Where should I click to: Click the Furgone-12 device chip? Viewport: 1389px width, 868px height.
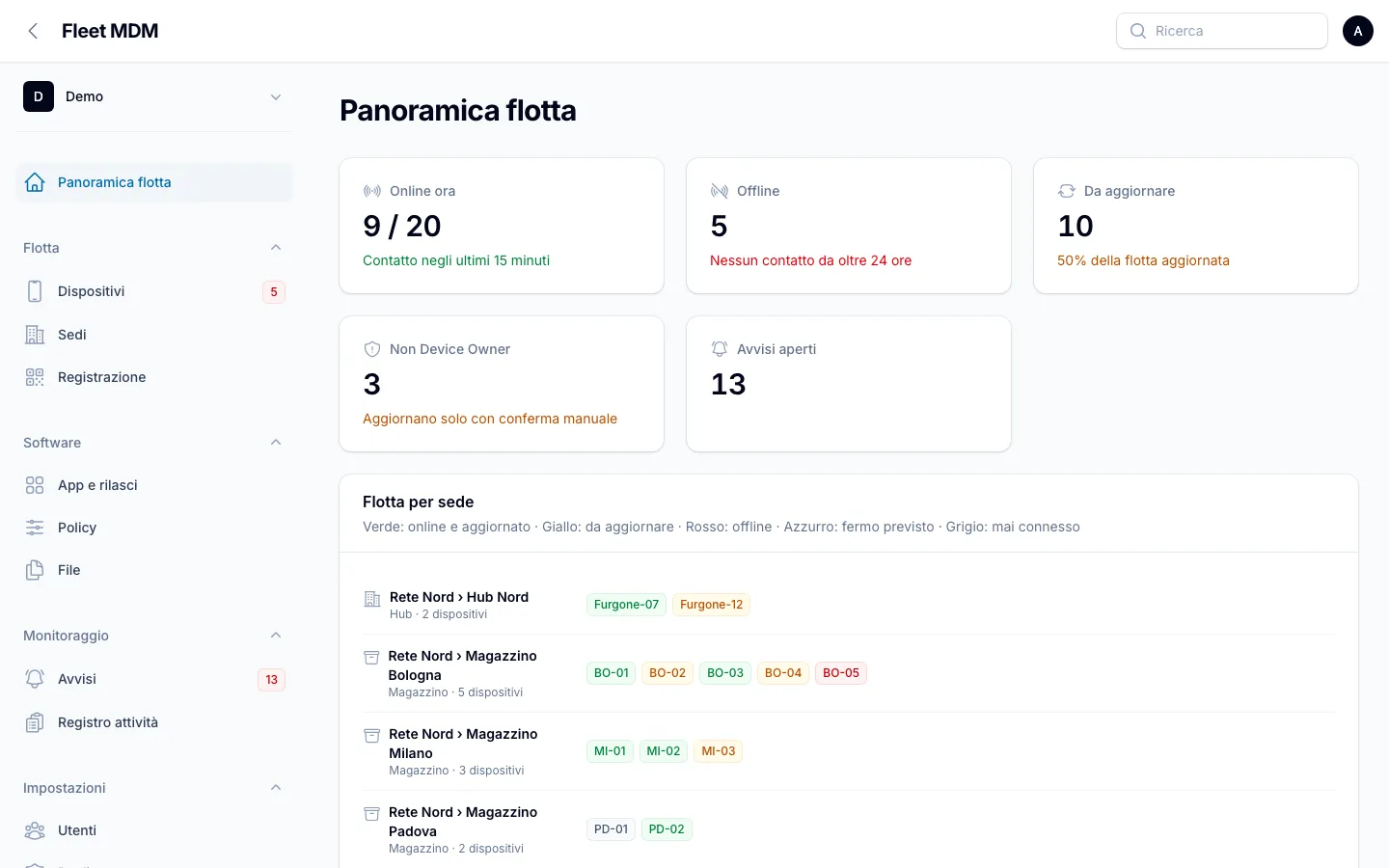pos(711,605)
